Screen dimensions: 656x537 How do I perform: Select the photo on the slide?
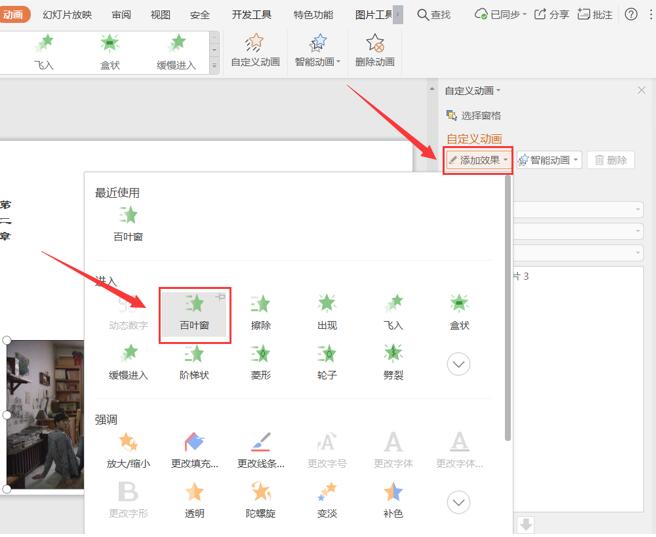[45, 414]
